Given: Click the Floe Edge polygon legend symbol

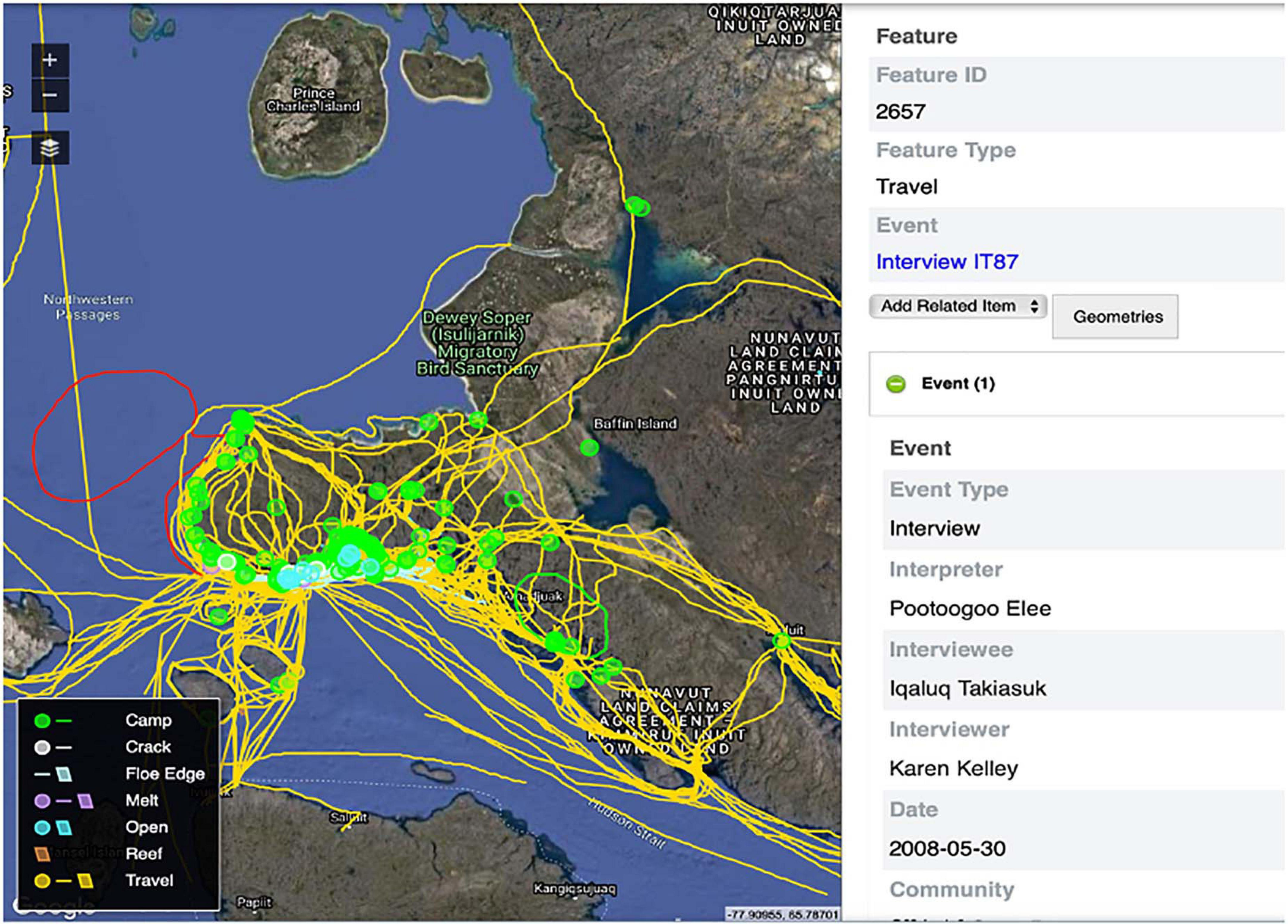Looking at the screenshot, I should click(x=64, y=774).
